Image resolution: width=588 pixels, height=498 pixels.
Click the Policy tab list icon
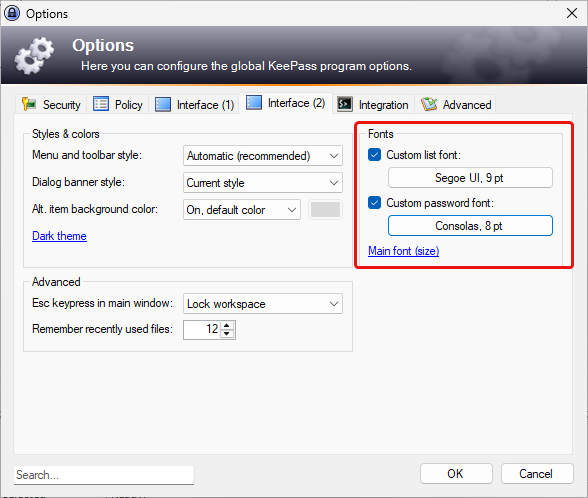pos(101,104)
